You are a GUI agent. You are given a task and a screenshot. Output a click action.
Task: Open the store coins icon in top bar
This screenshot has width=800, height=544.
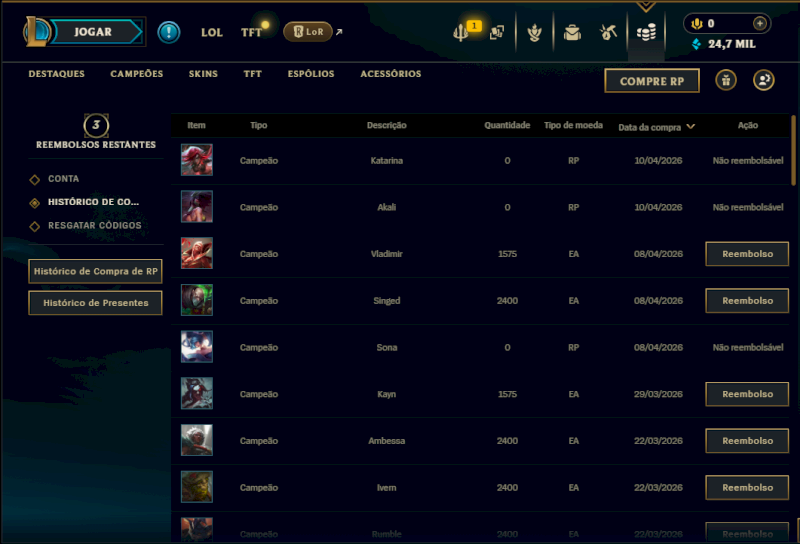(646, 33)
